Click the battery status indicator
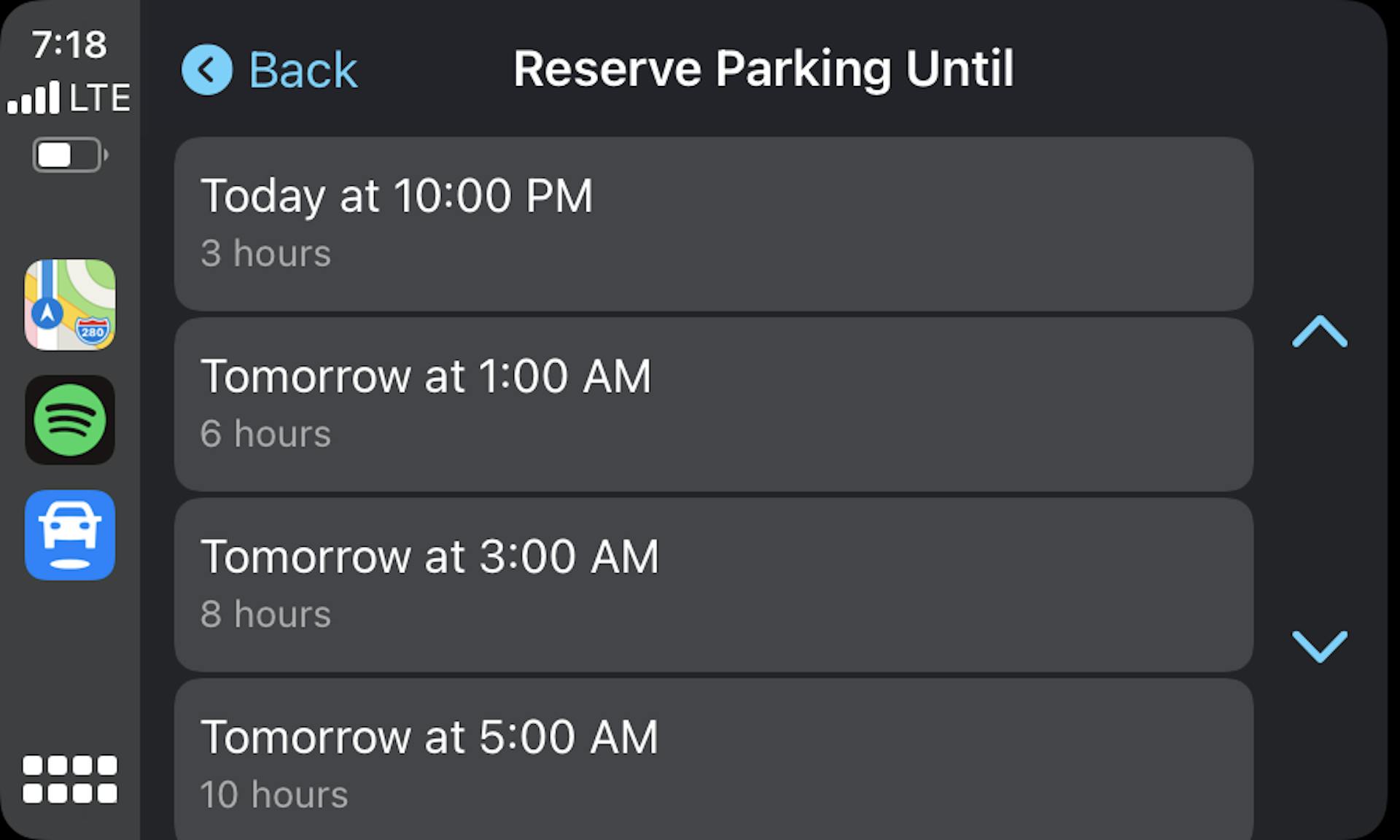 point(70,155)
